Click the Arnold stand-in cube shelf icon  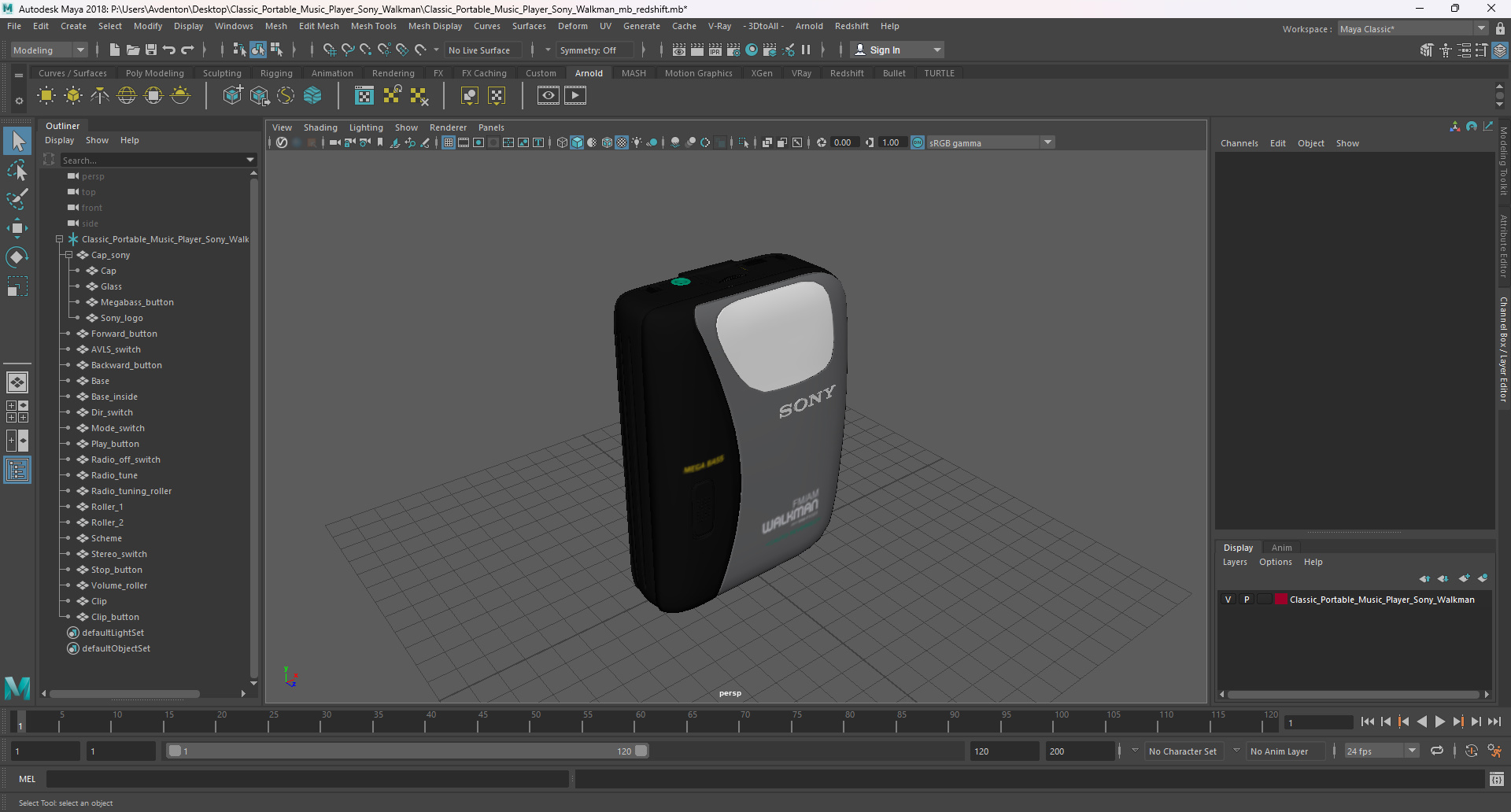233,96
